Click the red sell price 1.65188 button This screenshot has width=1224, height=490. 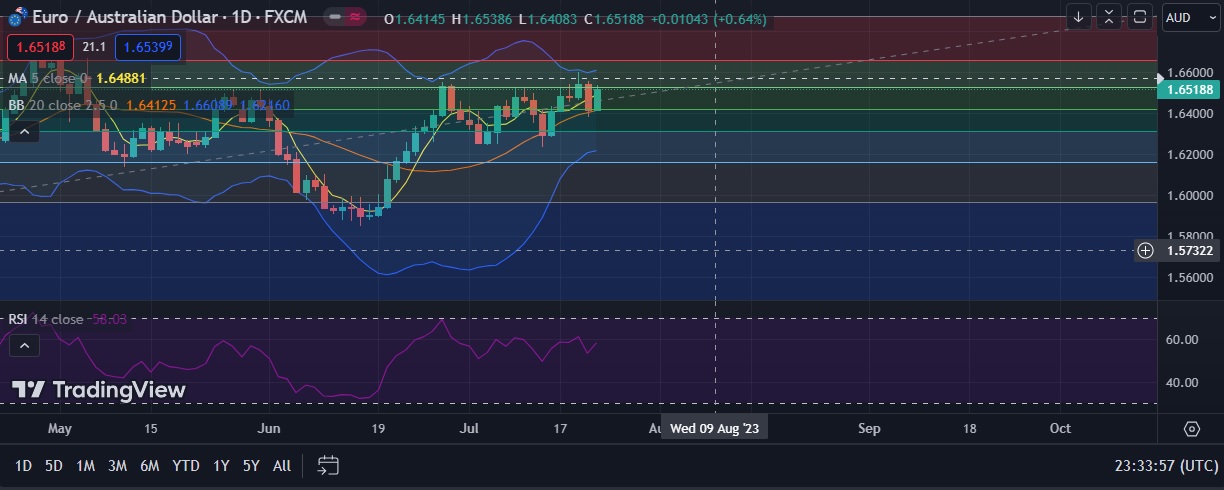39,46
